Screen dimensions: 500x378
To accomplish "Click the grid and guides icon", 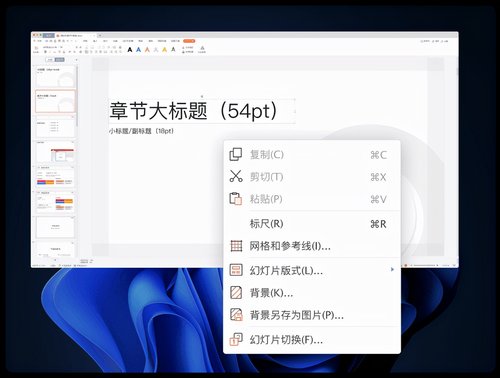I will (236, 246).
